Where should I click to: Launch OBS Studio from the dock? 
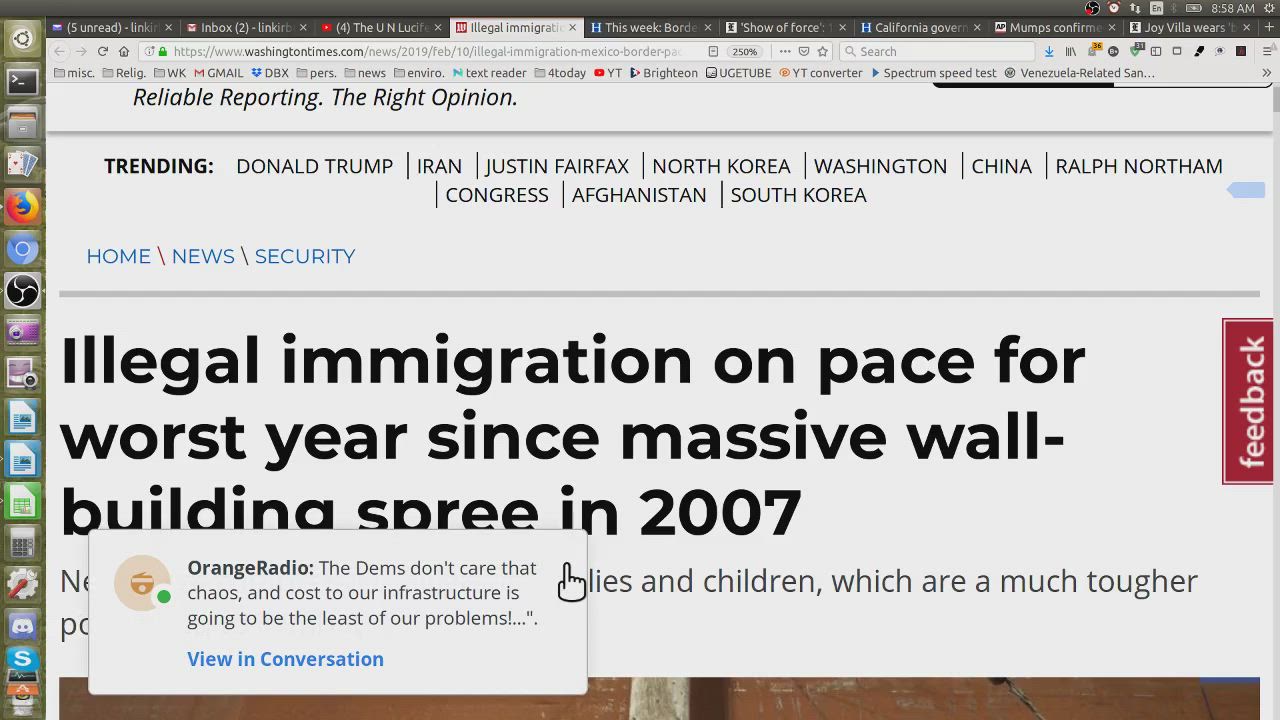coord(22,291)
